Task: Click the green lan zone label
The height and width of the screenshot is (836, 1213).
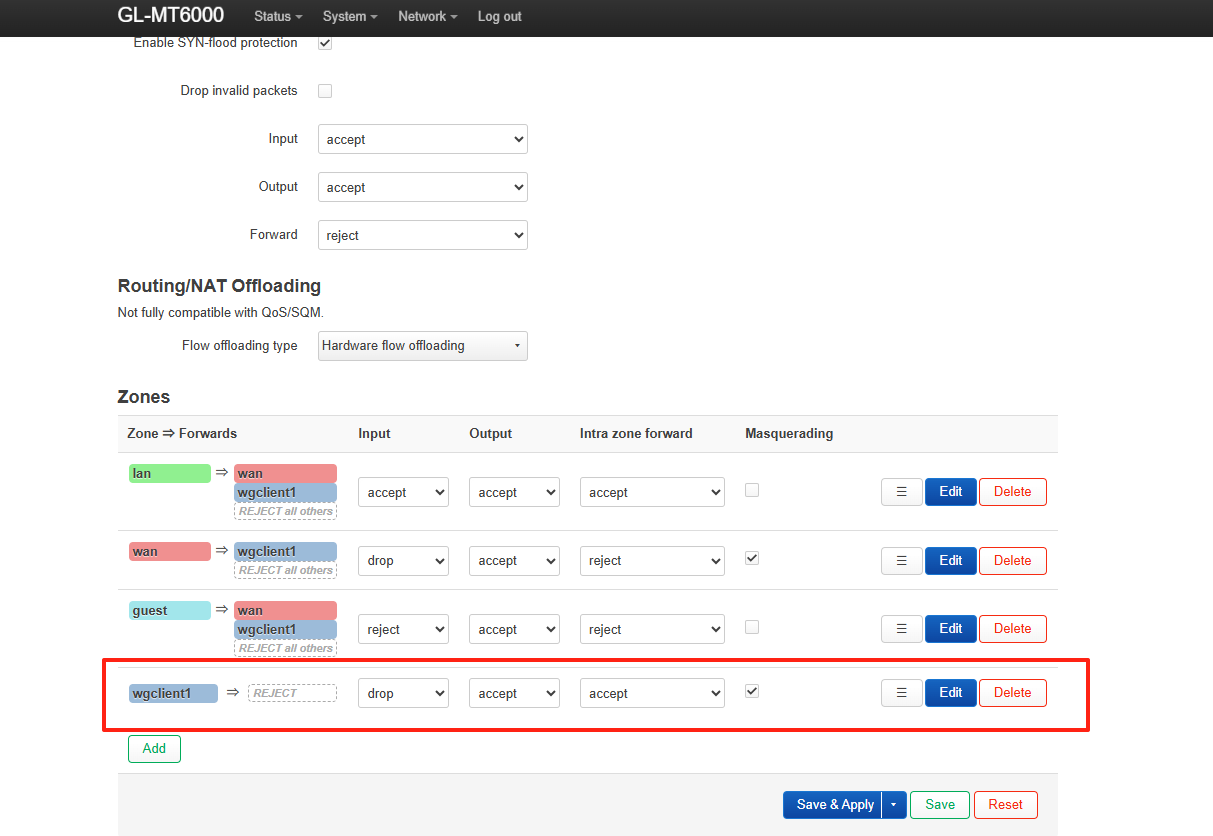Action: coord(169,473)
